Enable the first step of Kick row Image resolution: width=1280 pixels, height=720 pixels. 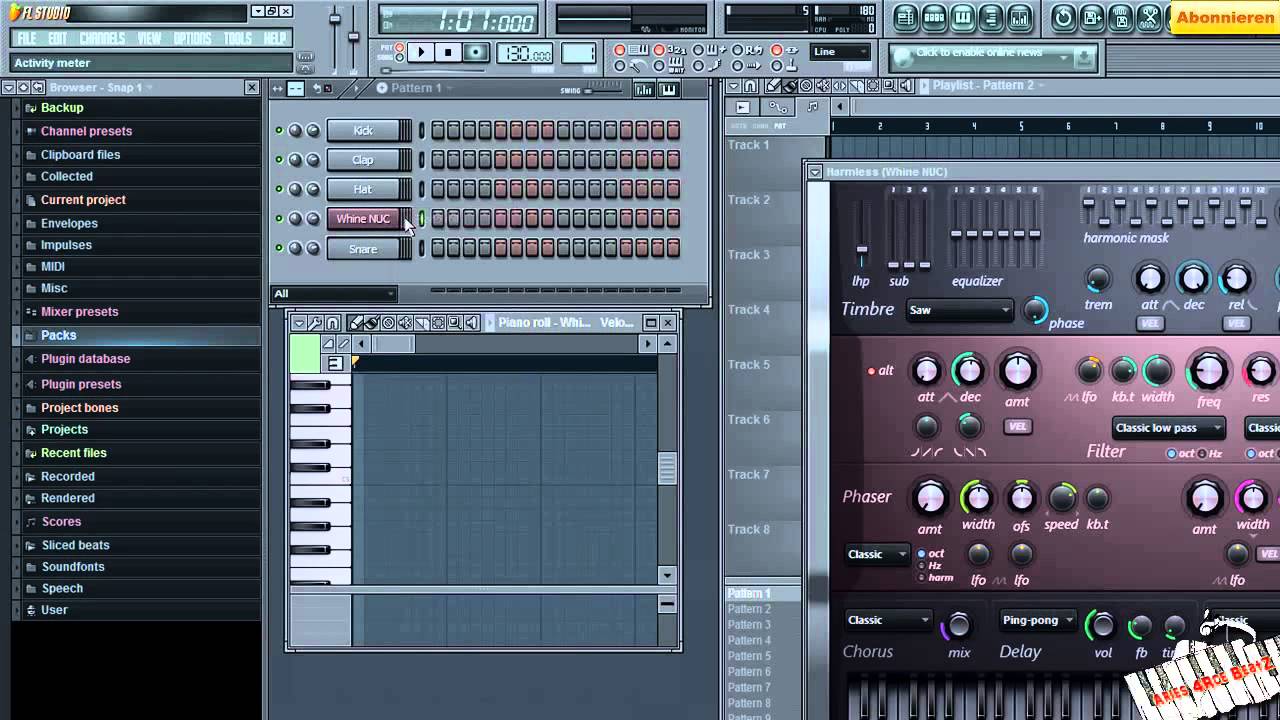(438, 130)
